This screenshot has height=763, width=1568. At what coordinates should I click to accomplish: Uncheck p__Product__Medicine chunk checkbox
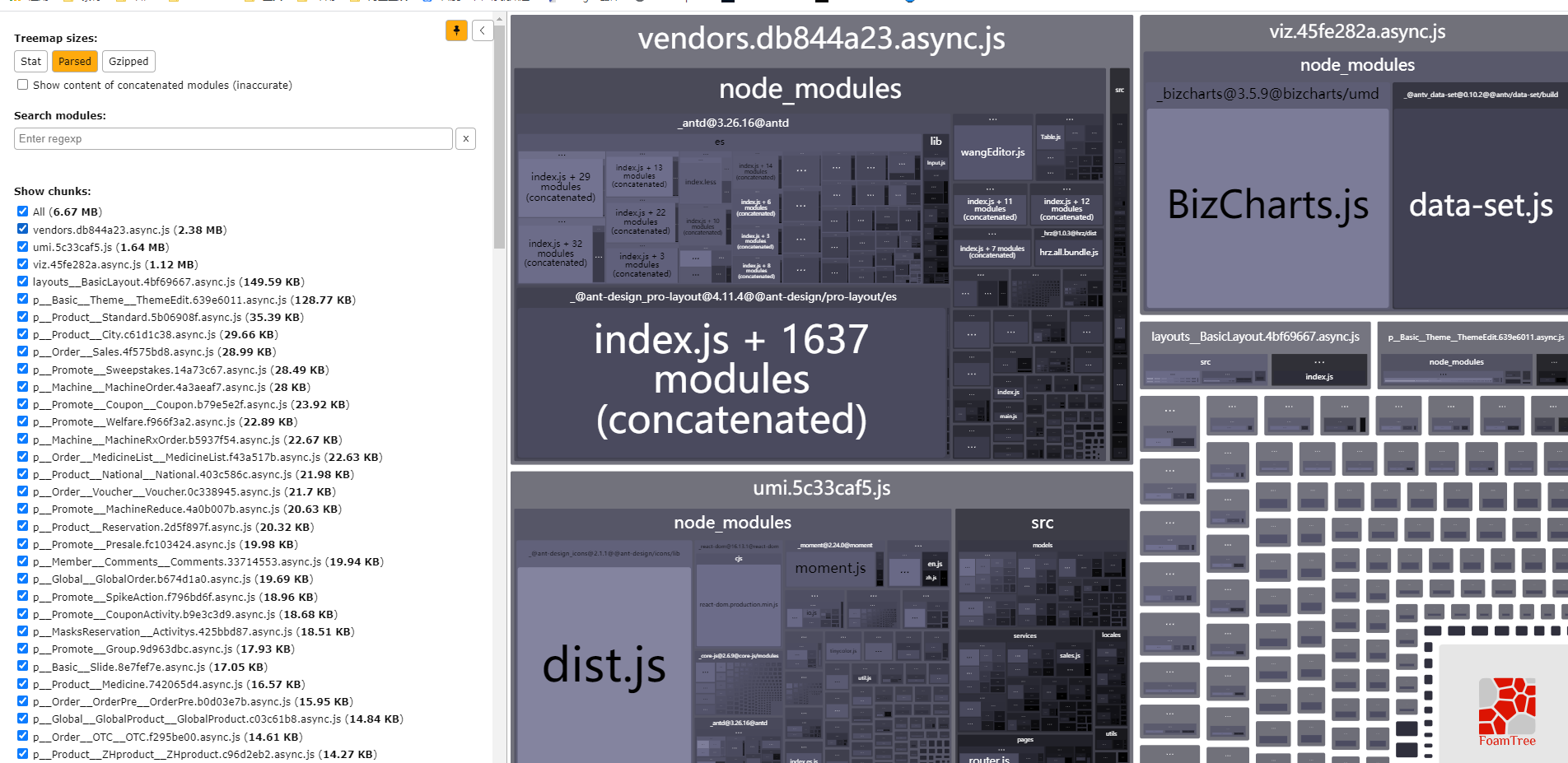(x=23, y=684)
